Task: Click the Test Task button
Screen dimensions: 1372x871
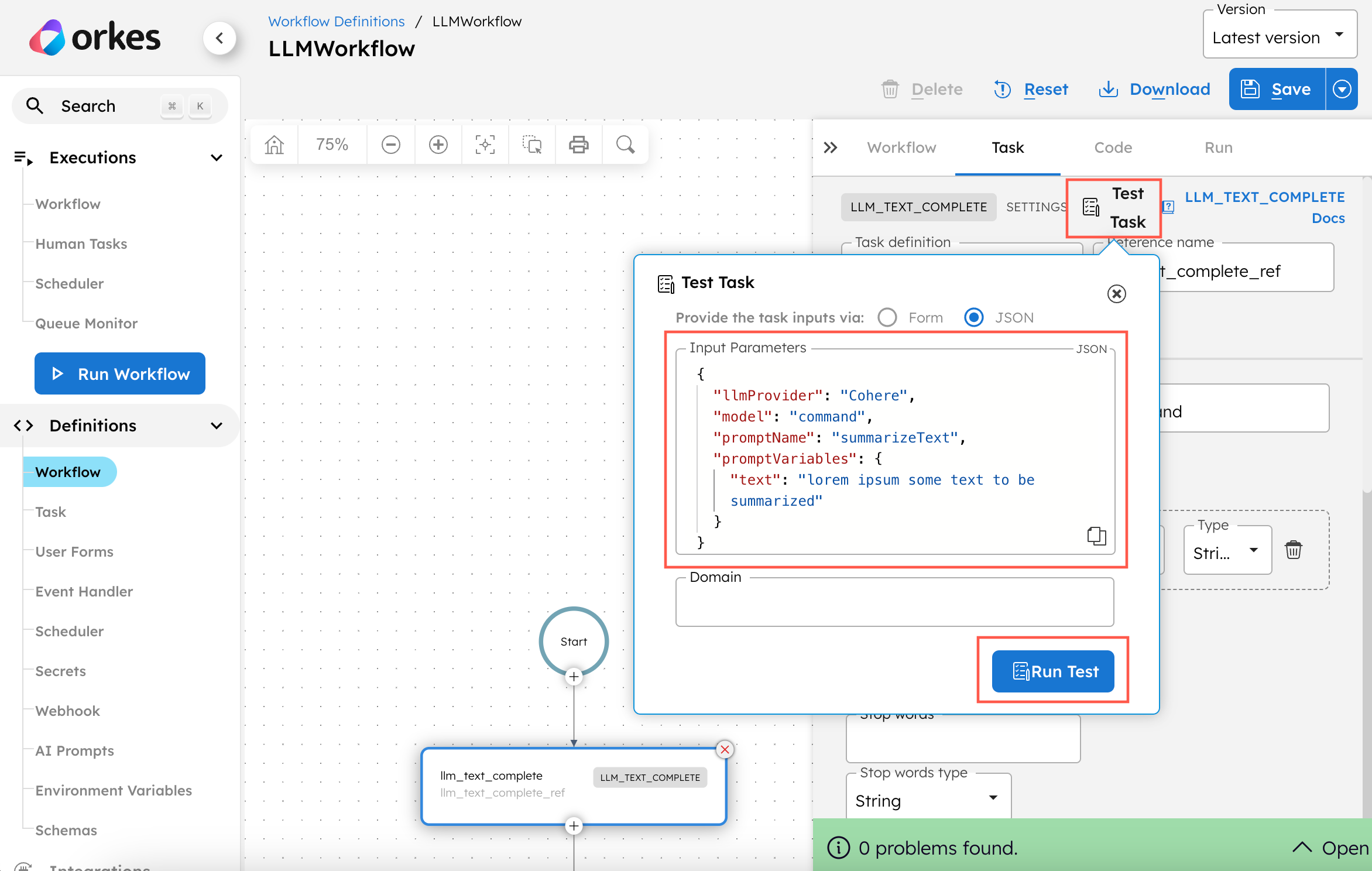Action: click(x=1114, y=208)
